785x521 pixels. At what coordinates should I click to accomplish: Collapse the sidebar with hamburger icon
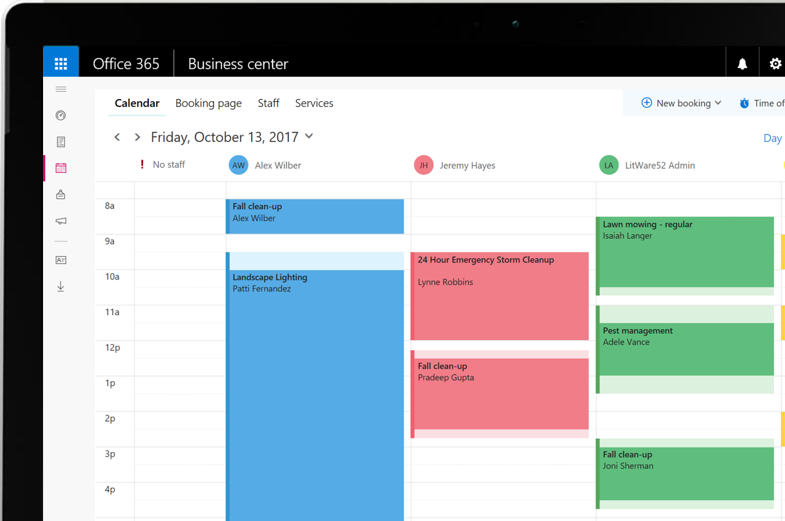click(61, 89)
